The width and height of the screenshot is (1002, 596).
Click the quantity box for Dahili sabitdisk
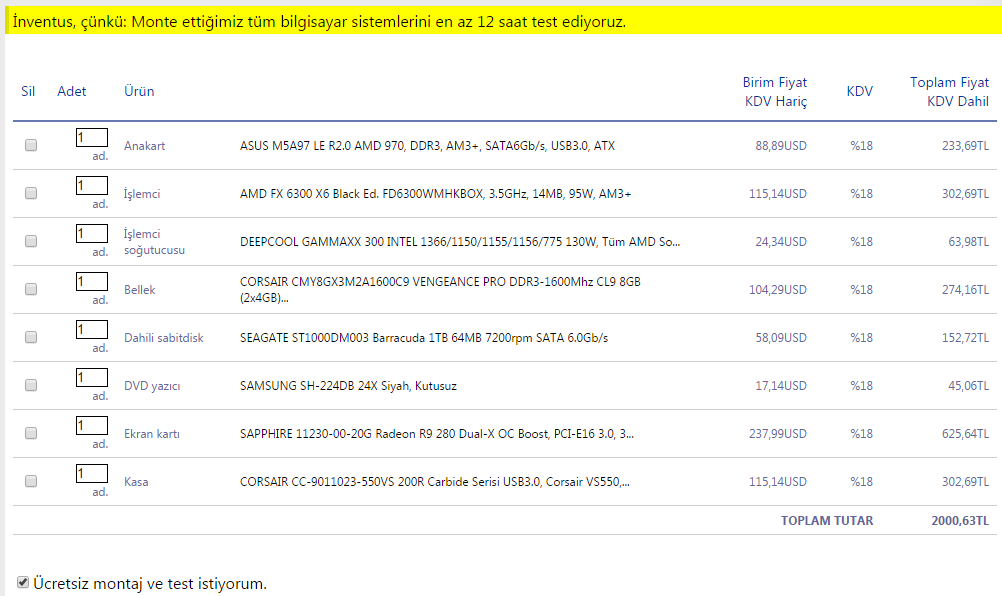(91, 329)
